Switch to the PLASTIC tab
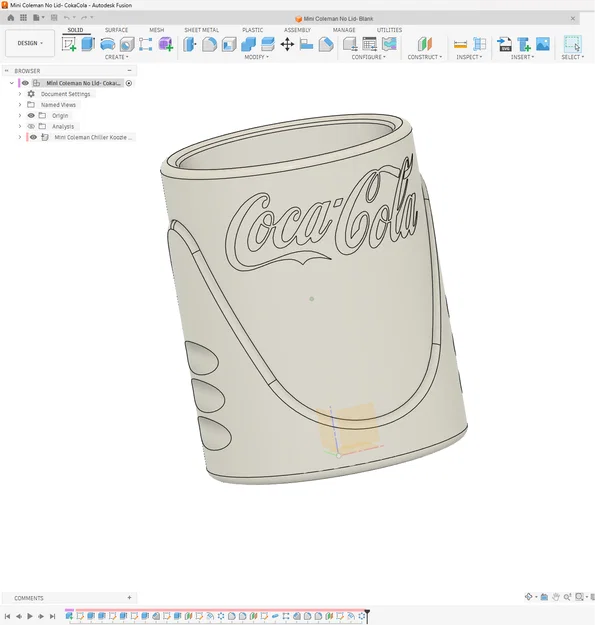 pos(253,30)
